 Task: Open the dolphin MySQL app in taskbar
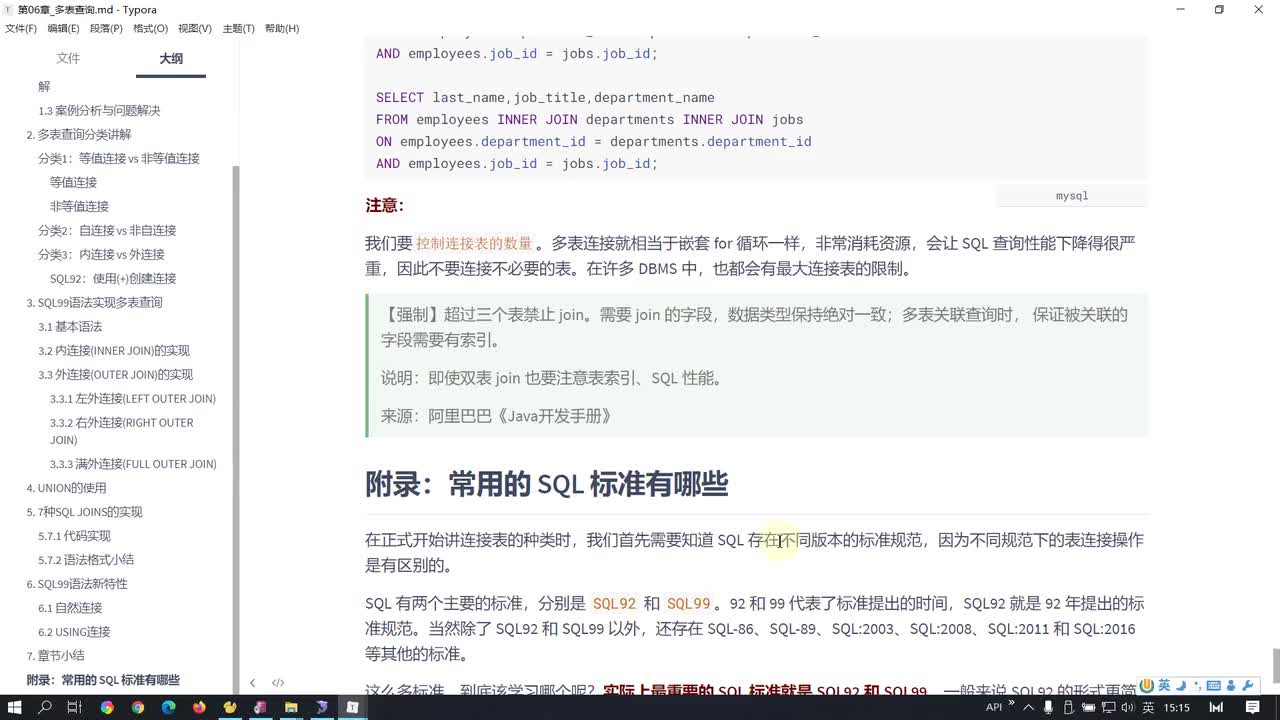pos(321,707)
